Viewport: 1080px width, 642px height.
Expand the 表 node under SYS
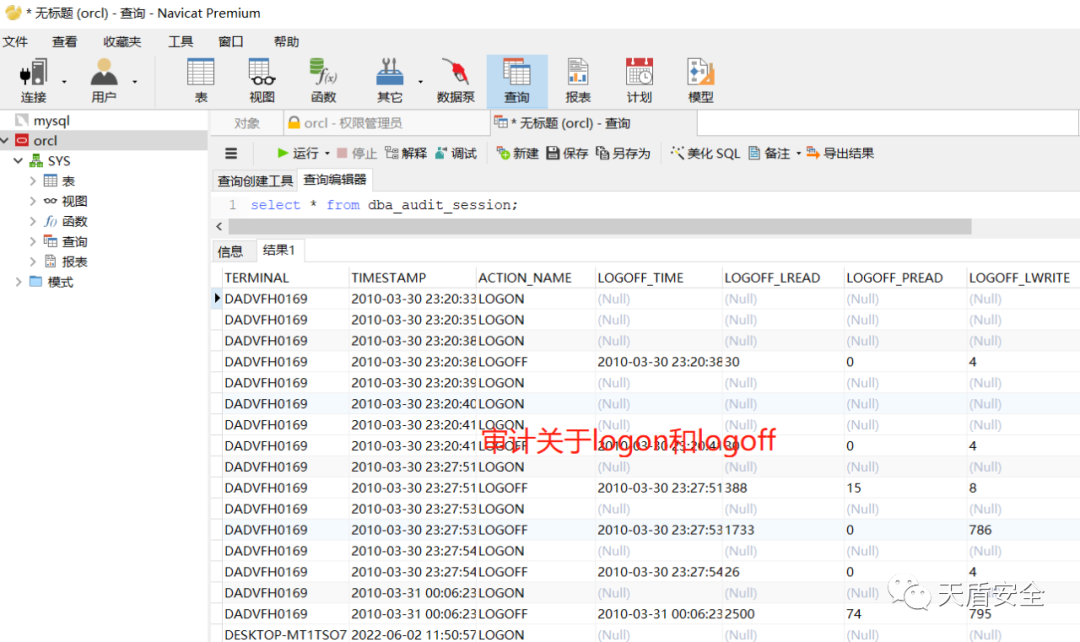pos(33,181)
